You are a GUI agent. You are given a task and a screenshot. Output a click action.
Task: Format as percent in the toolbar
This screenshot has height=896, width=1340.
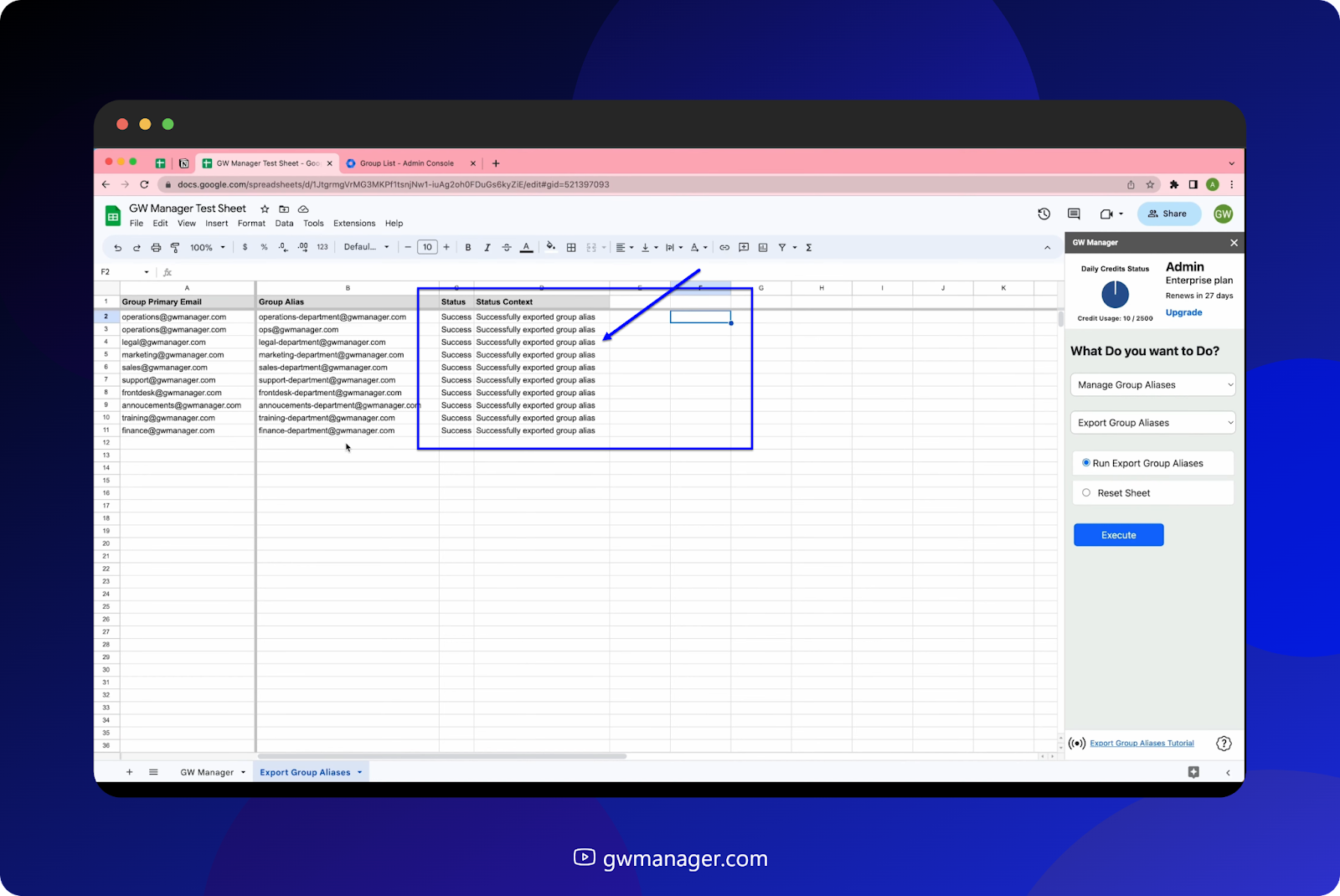click(x=264, y=248)
